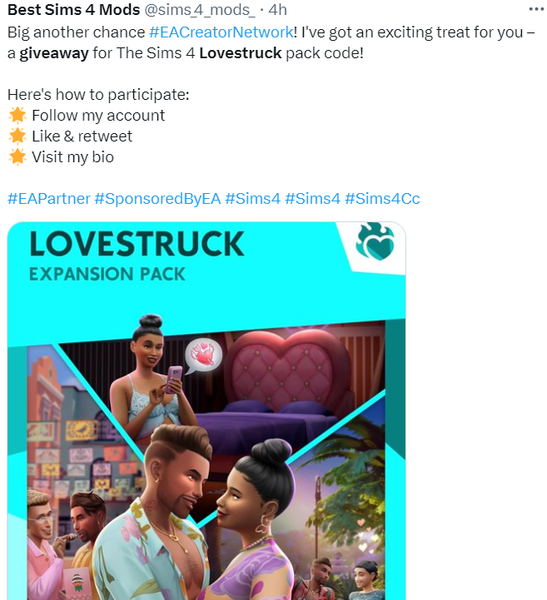Click the star emoji beside Like & retweet
547x600 pixels.
pyautogui.click(x=17, y=136)
